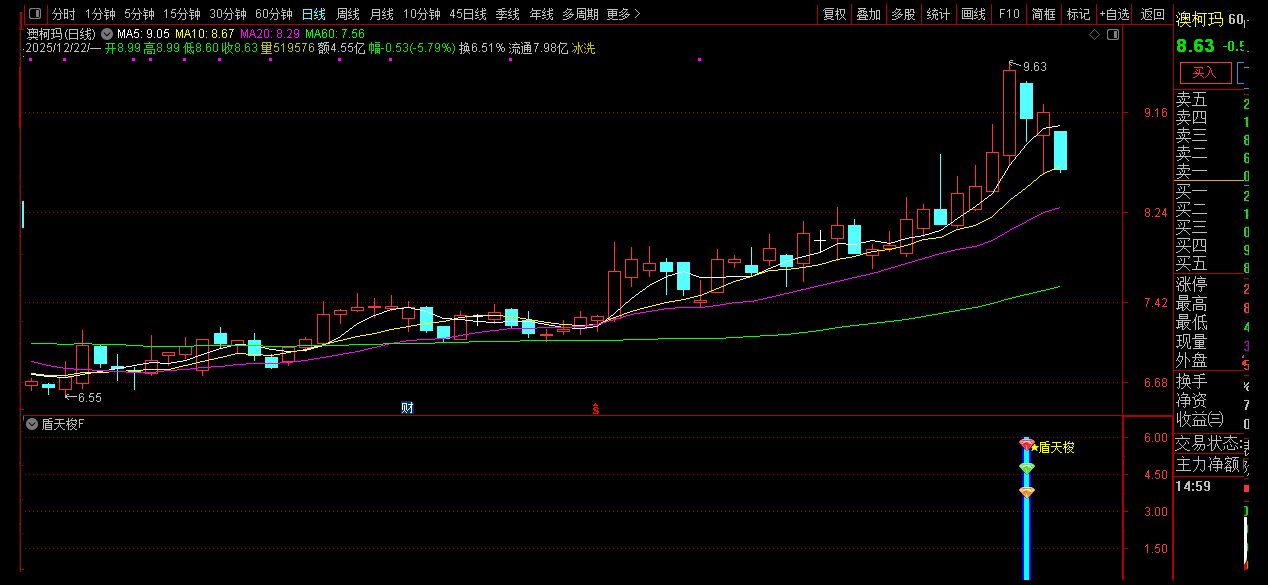Open the MA indicator dropdown arrow beside 奥柯玛(日线)
Viewport: 1268px width, 585px height.
[x=107, y=34]
